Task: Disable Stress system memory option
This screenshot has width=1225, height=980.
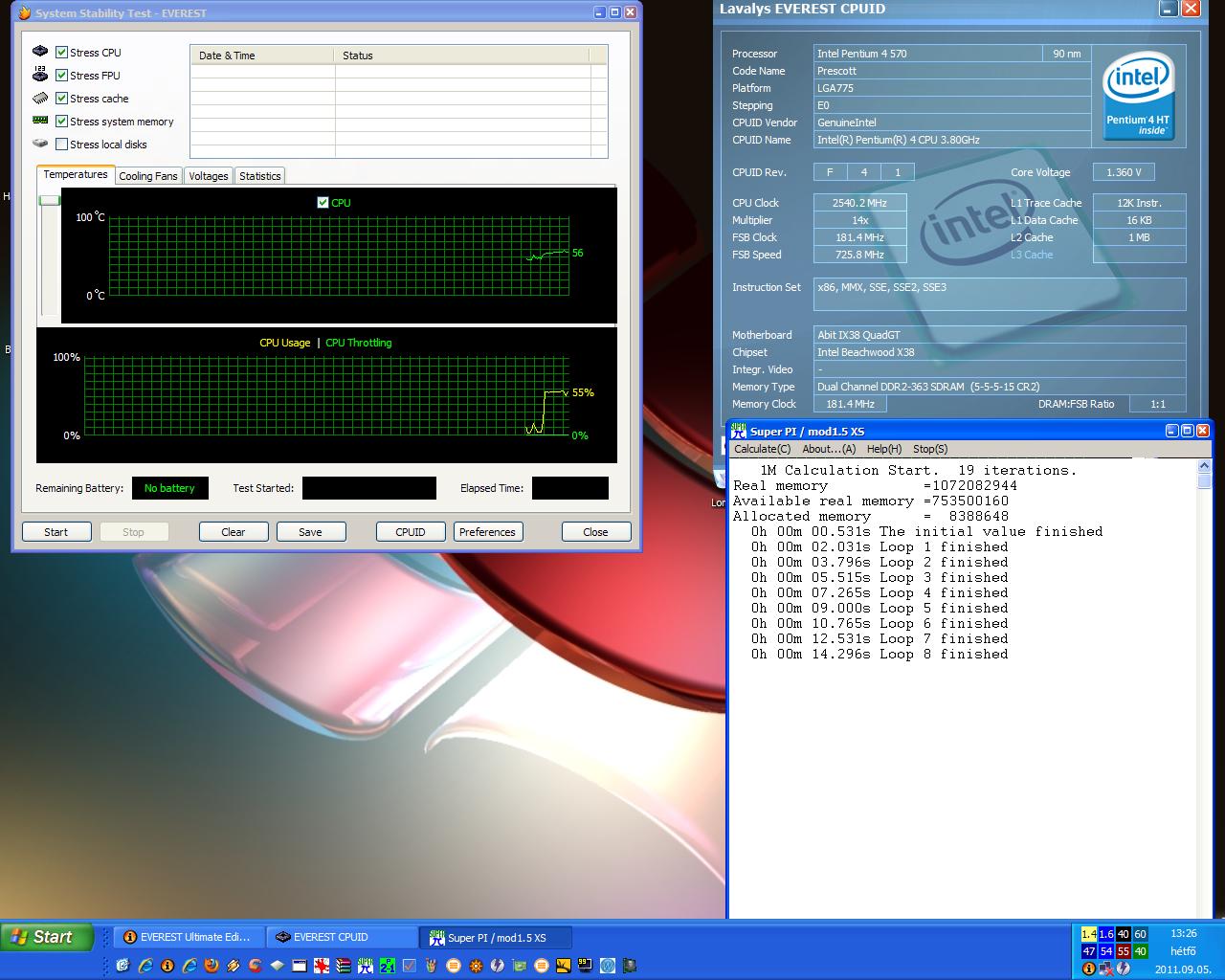Action: (x=61, y=122)
